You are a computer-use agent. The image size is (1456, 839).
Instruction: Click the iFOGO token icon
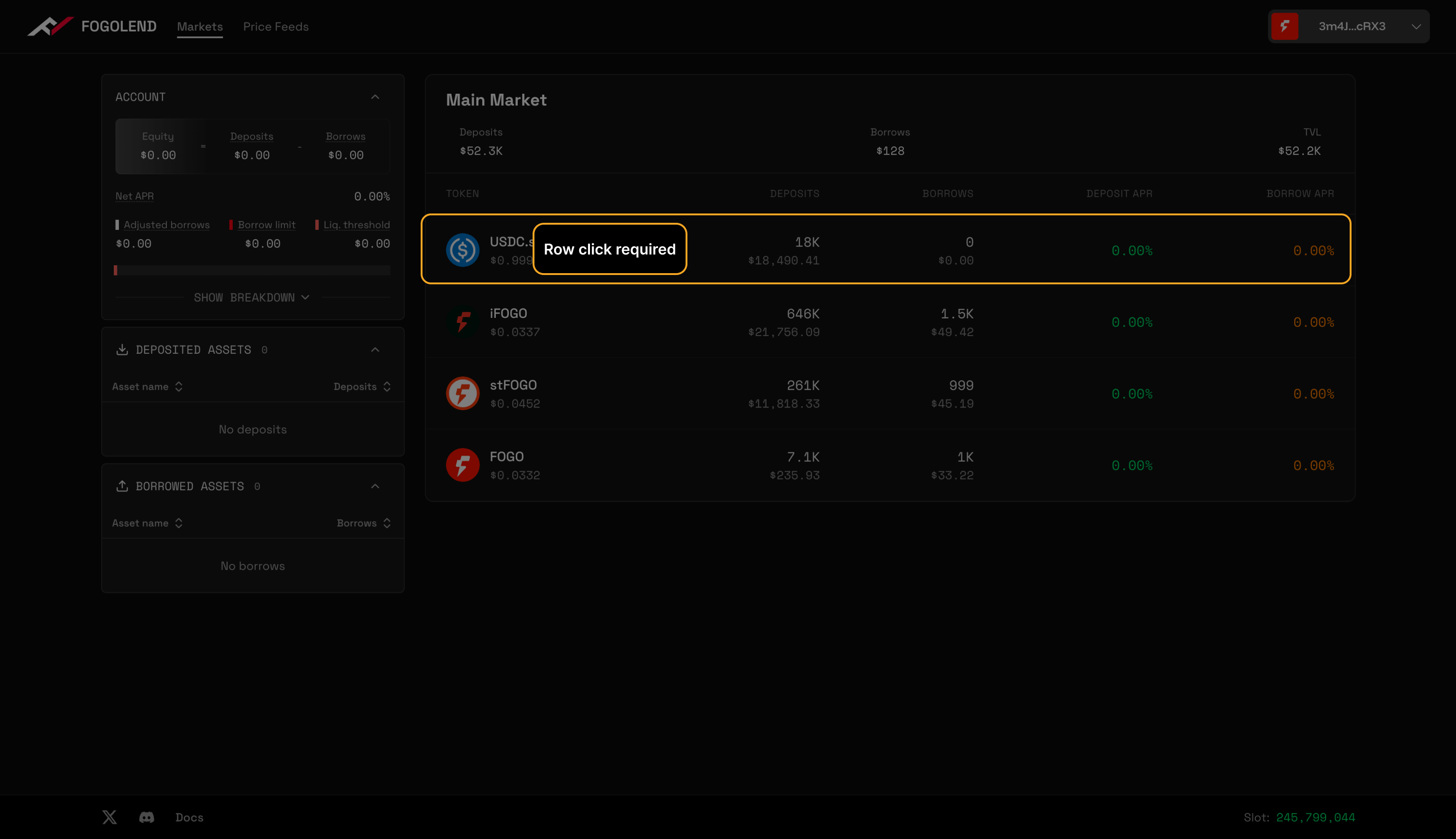click(462, 322)
